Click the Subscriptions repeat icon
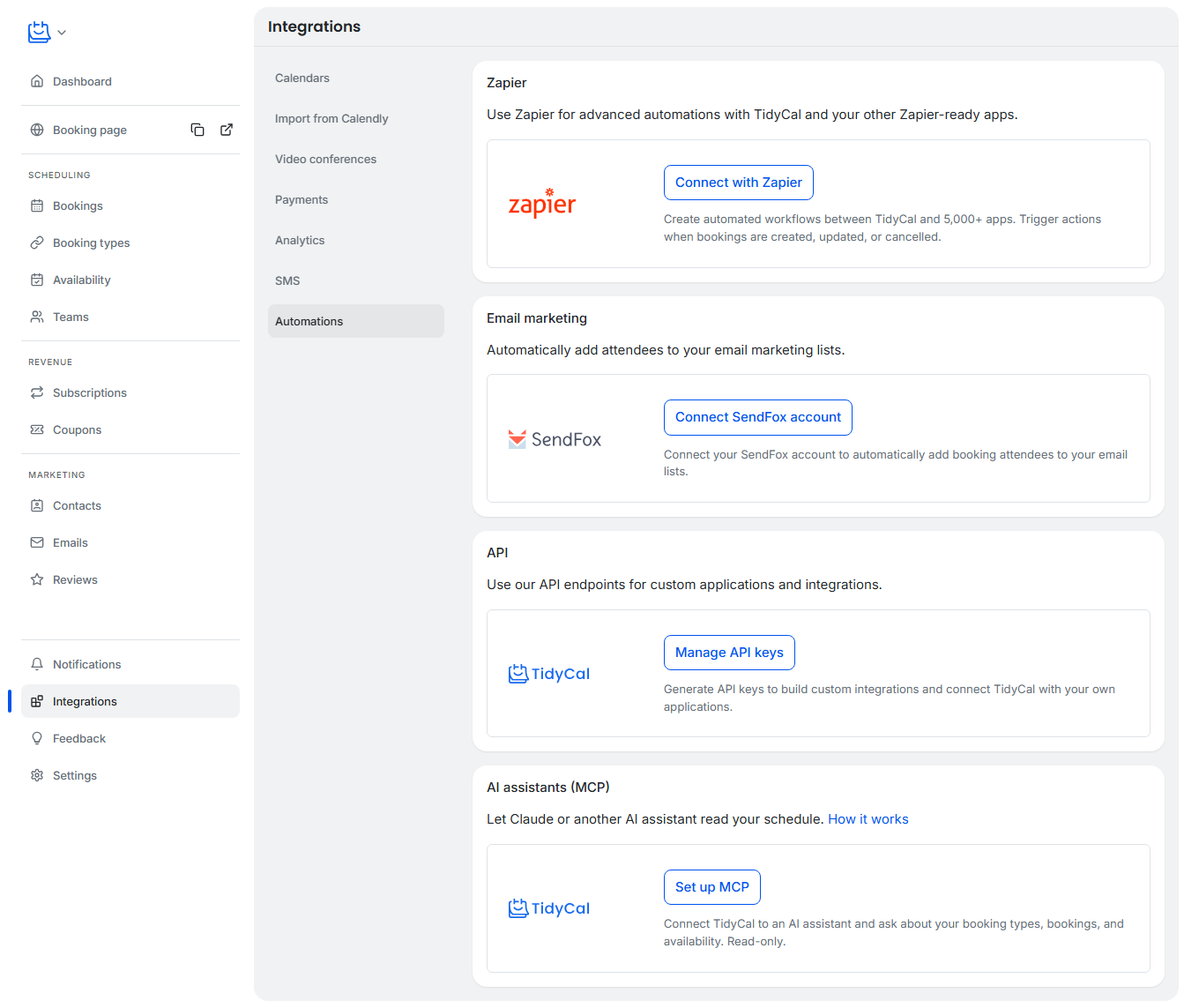Screen dimensions: 1199x1008 37,392
